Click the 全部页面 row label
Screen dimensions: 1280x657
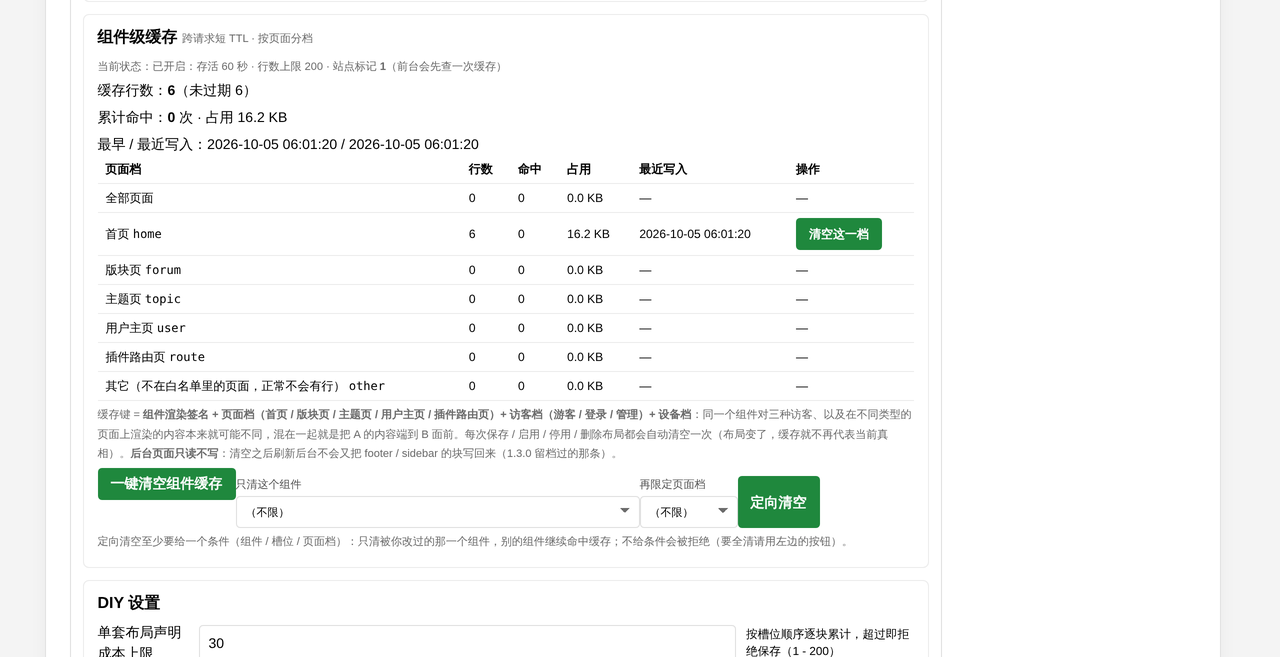[x=129, y=198]
